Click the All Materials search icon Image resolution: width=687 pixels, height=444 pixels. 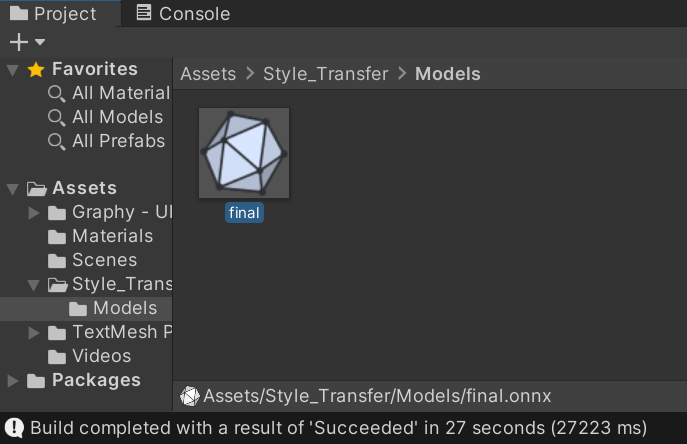[x=57, y=93]
